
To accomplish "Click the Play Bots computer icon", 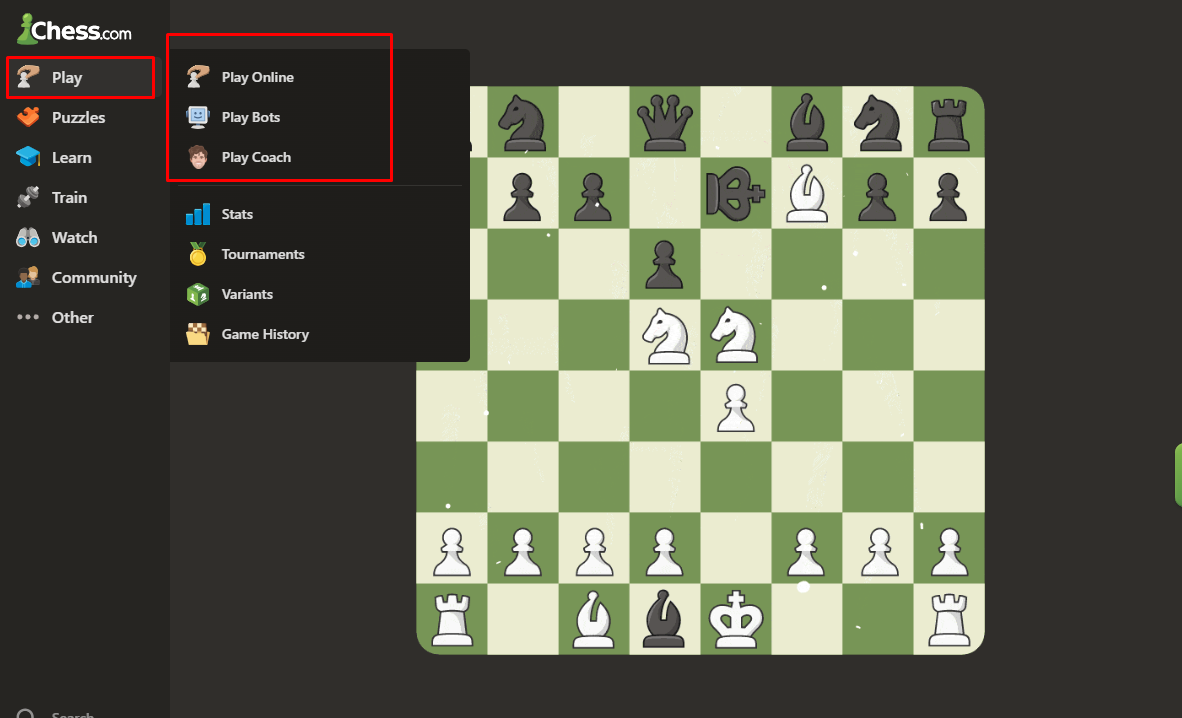I will tap(198, 117).
